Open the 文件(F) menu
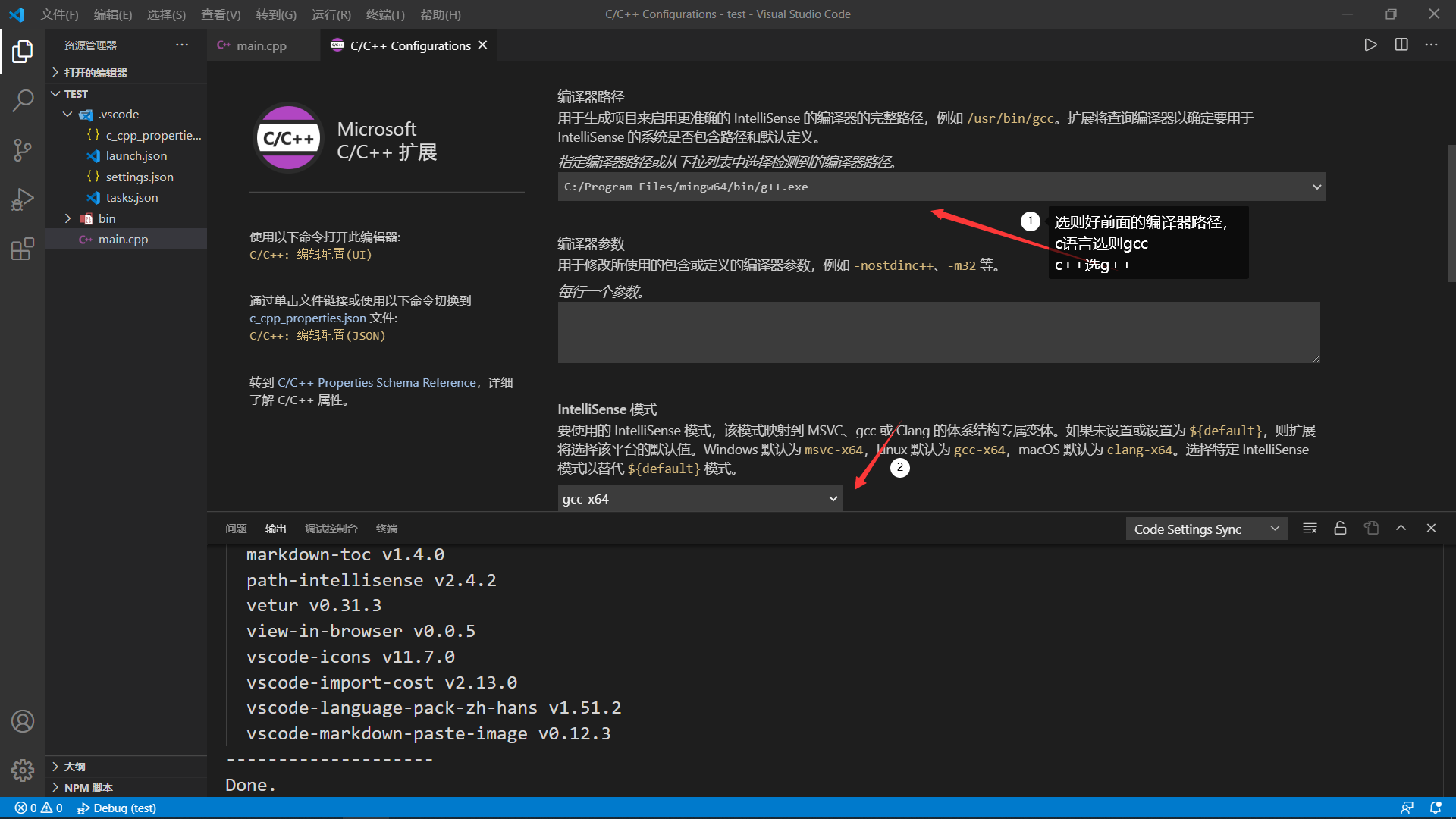The height and width of the screenshot is (819, 1456). coord(59,14)
